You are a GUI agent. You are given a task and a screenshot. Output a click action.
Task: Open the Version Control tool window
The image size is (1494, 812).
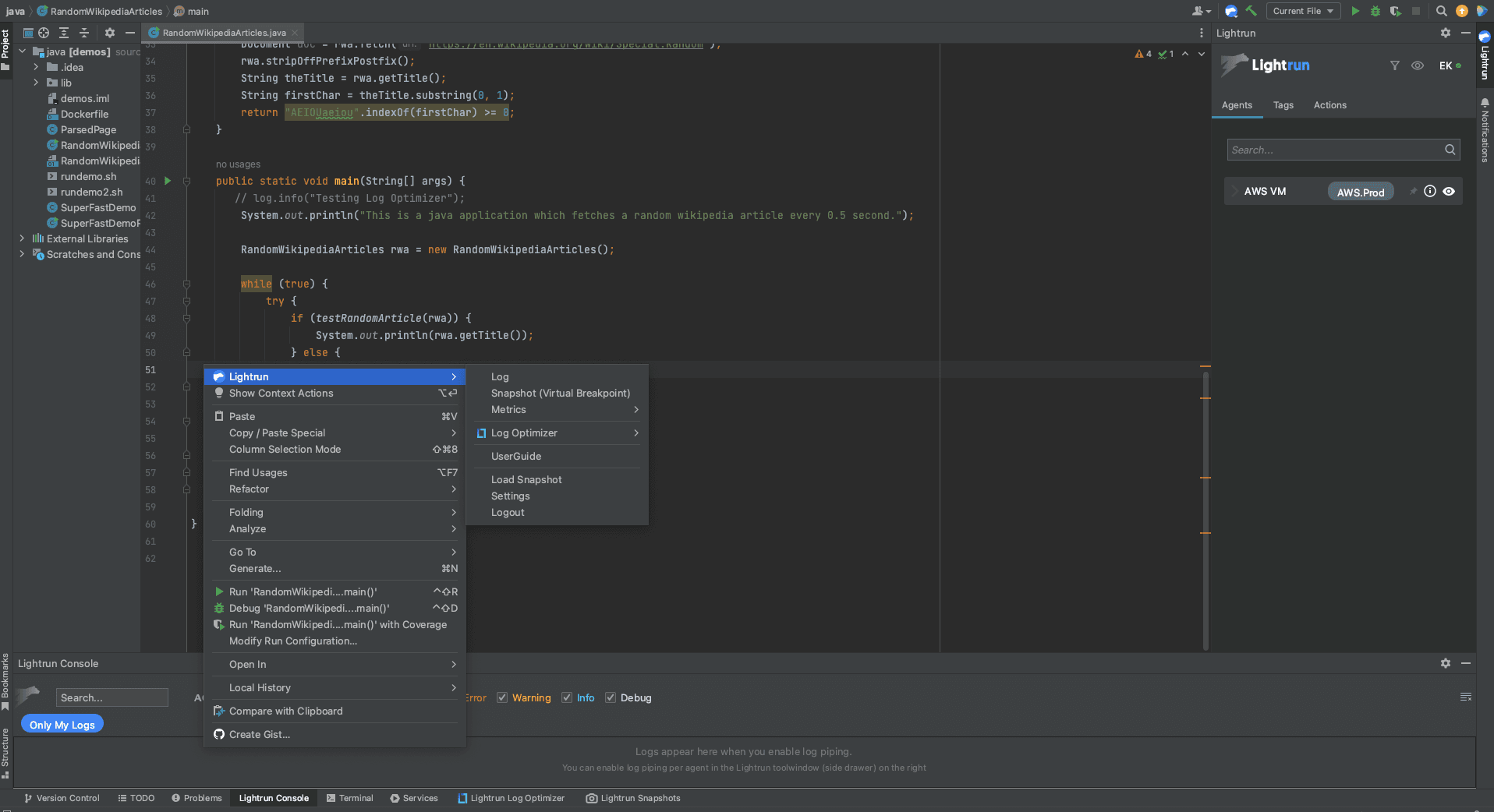coord(62,798)
